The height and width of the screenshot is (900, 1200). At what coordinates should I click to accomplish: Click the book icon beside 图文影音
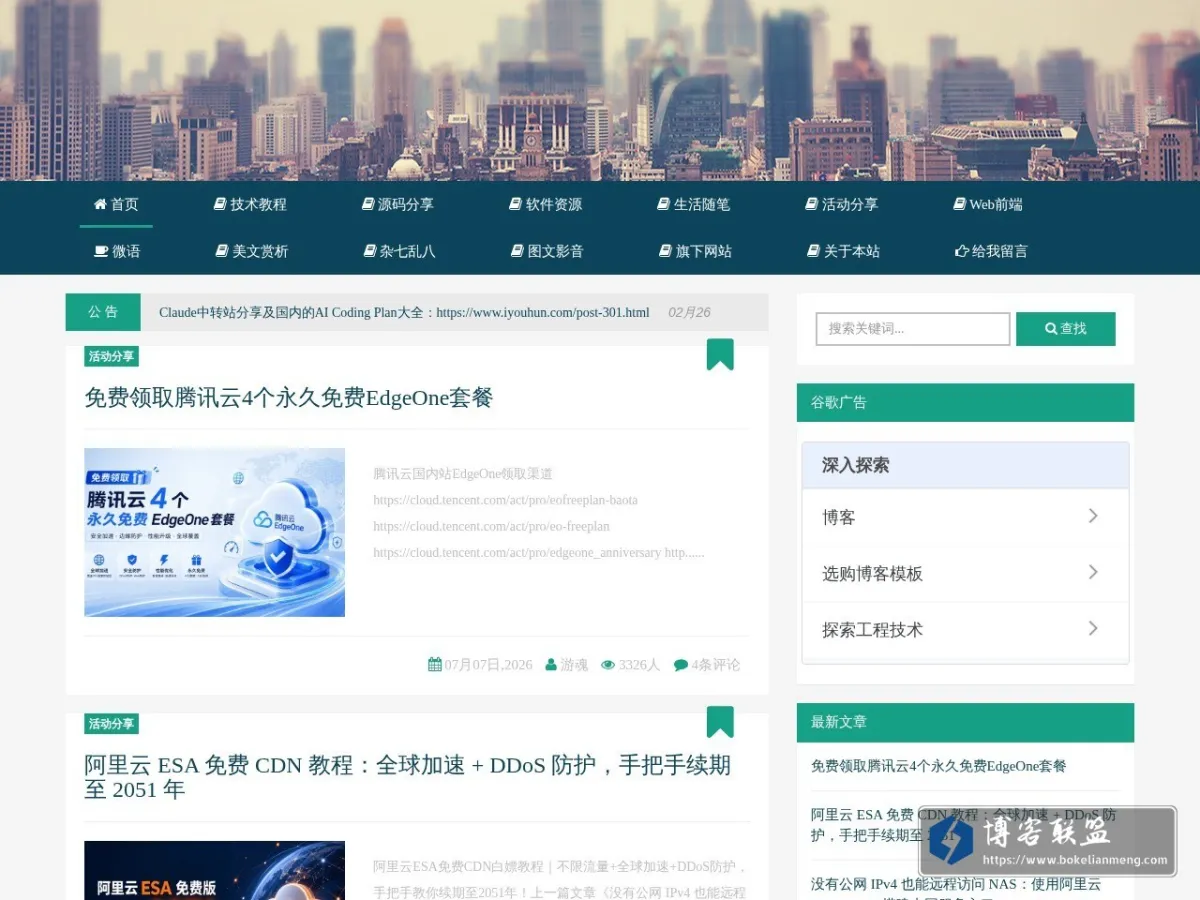[x=517, y=251]
